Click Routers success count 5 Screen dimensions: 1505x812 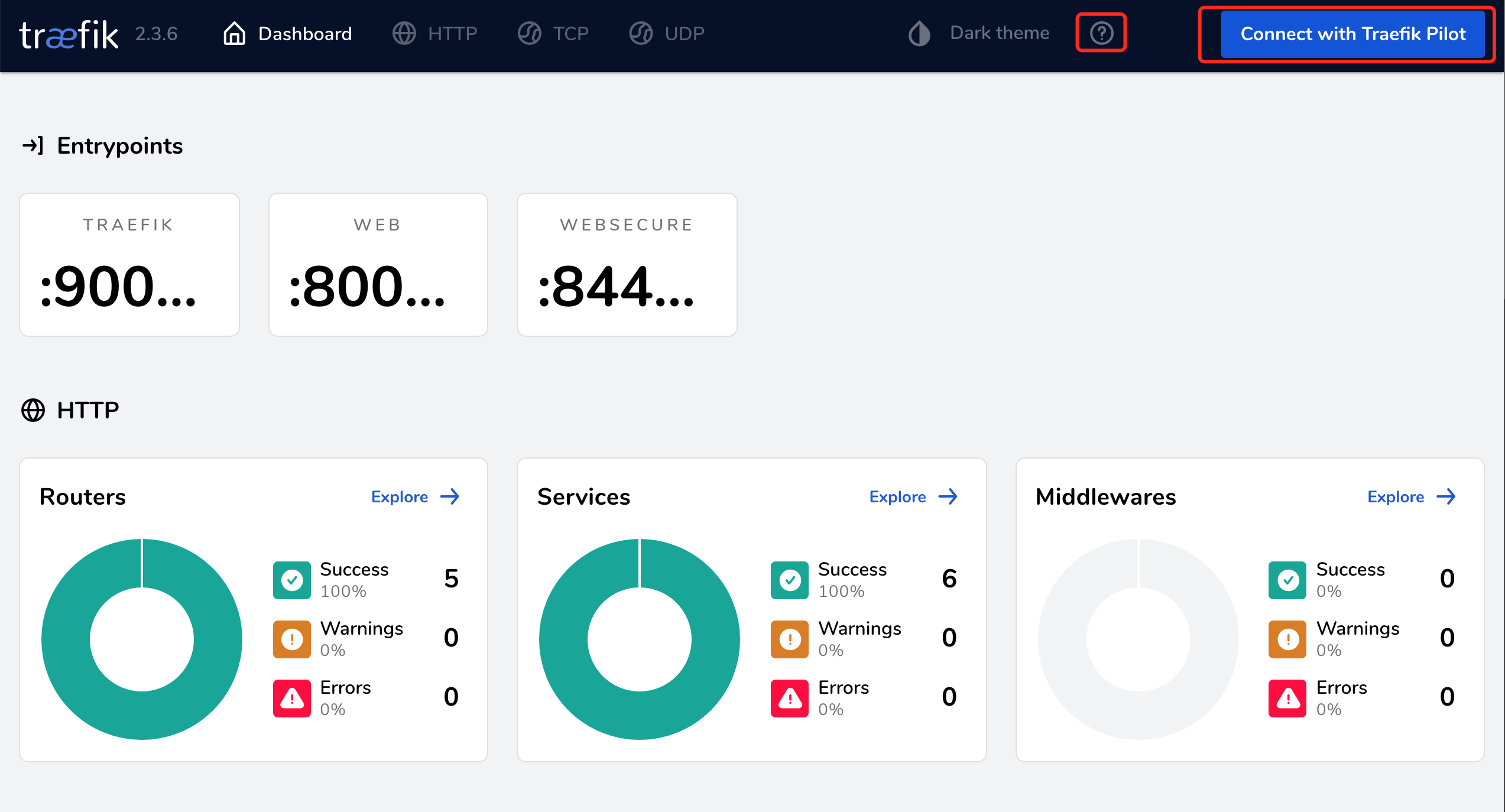(x=452, y=579)
